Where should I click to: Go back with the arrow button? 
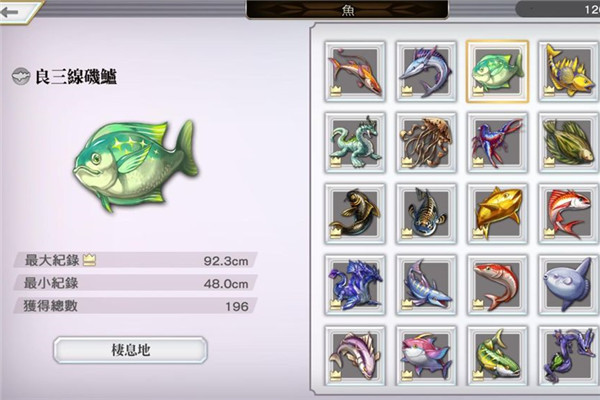[13, 11]
